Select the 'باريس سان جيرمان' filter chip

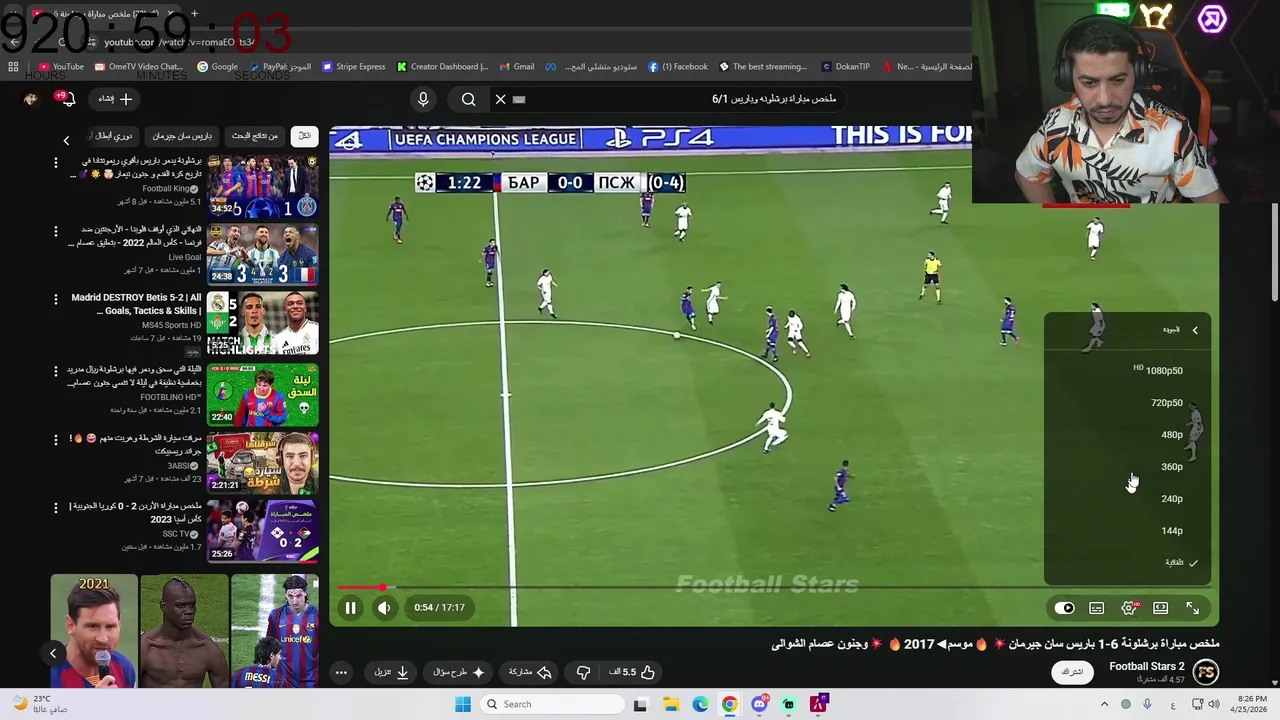pos(182,135)
